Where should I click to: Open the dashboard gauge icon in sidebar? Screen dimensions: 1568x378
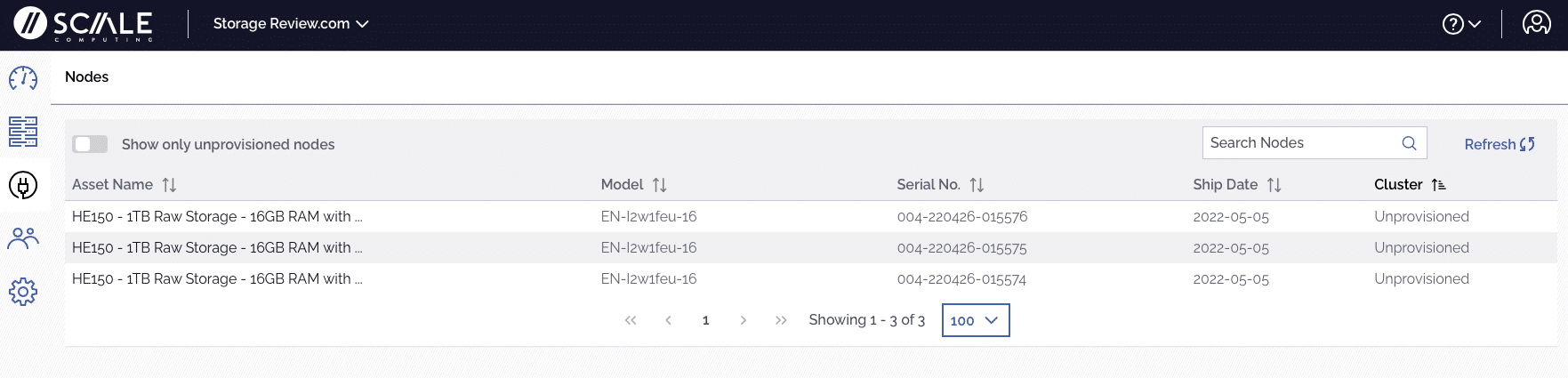[x=23, y=78]
